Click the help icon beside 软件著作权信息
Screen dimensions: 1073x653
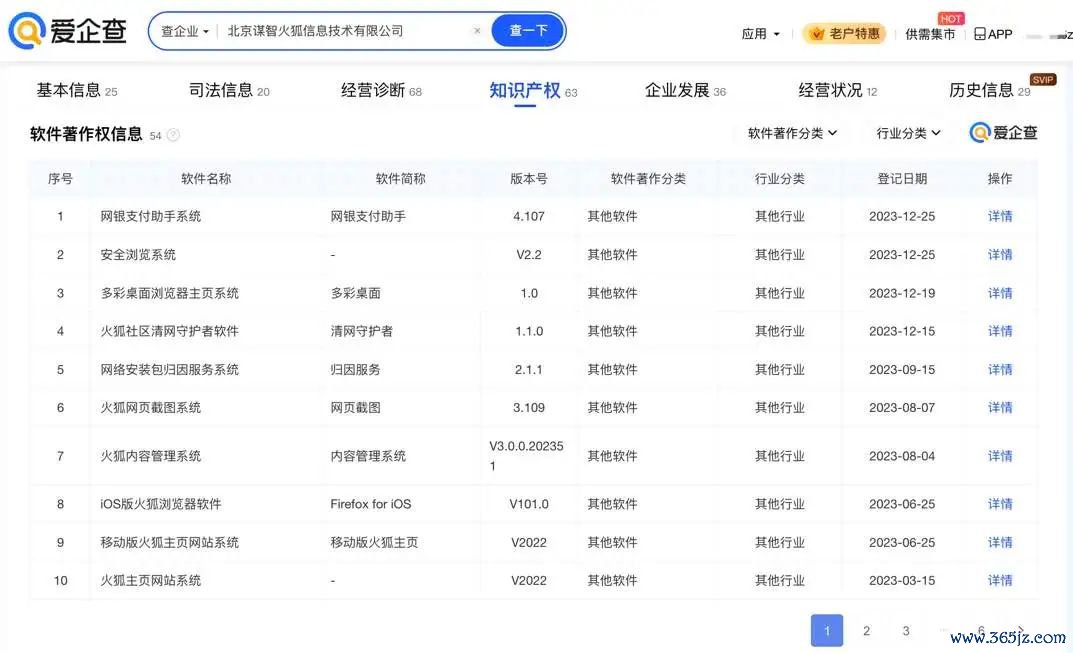coord(173,135)
